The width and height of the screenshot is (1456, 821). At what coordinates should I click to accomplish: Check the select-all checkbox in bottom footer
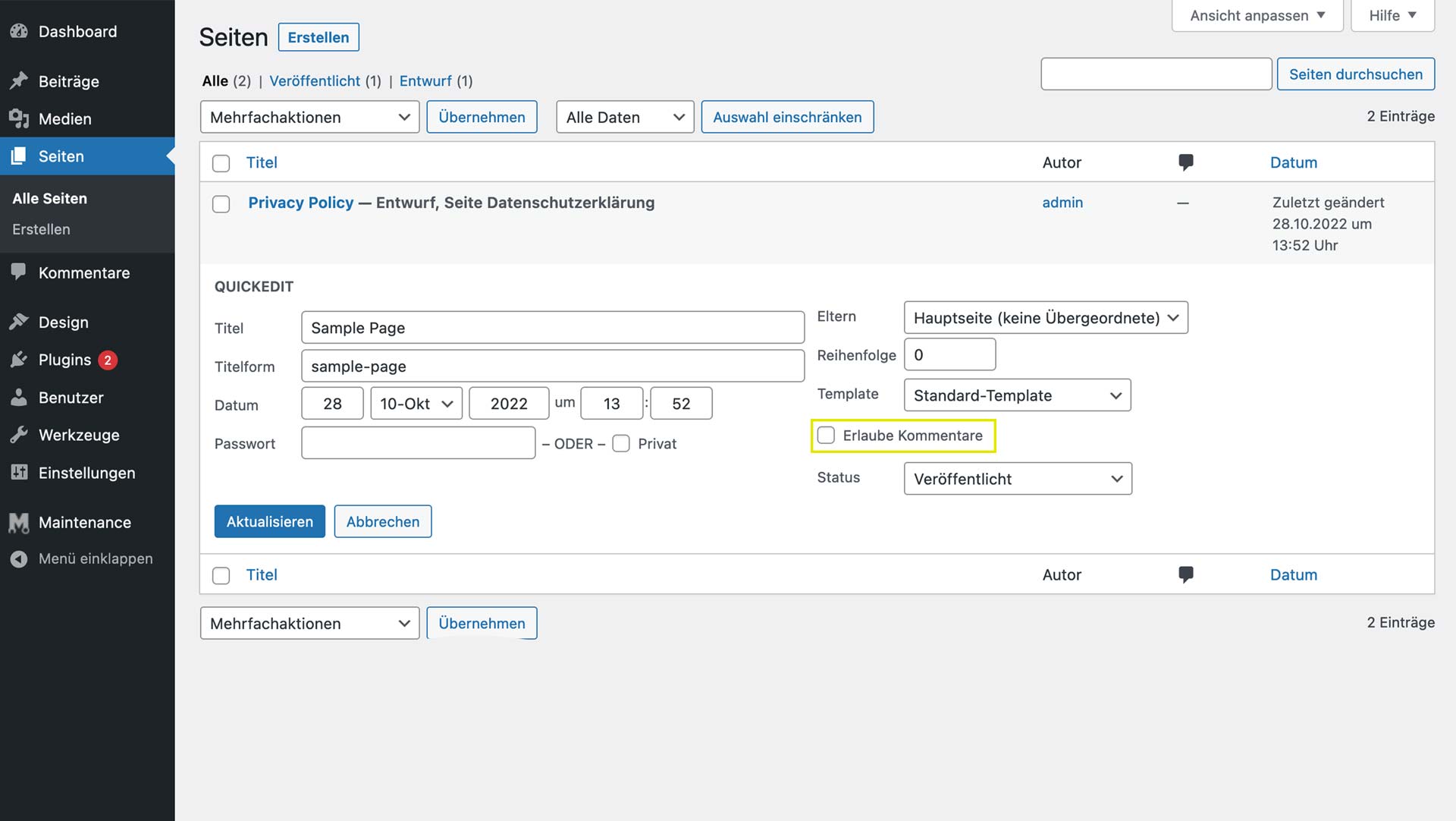pos(221,576)
